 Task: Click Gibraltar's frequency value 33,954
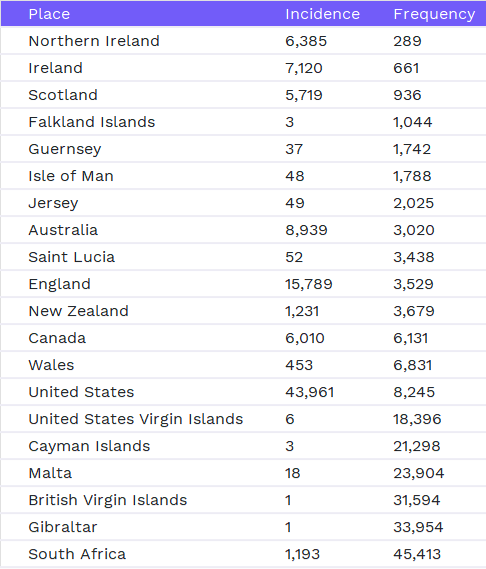[418, 527]
